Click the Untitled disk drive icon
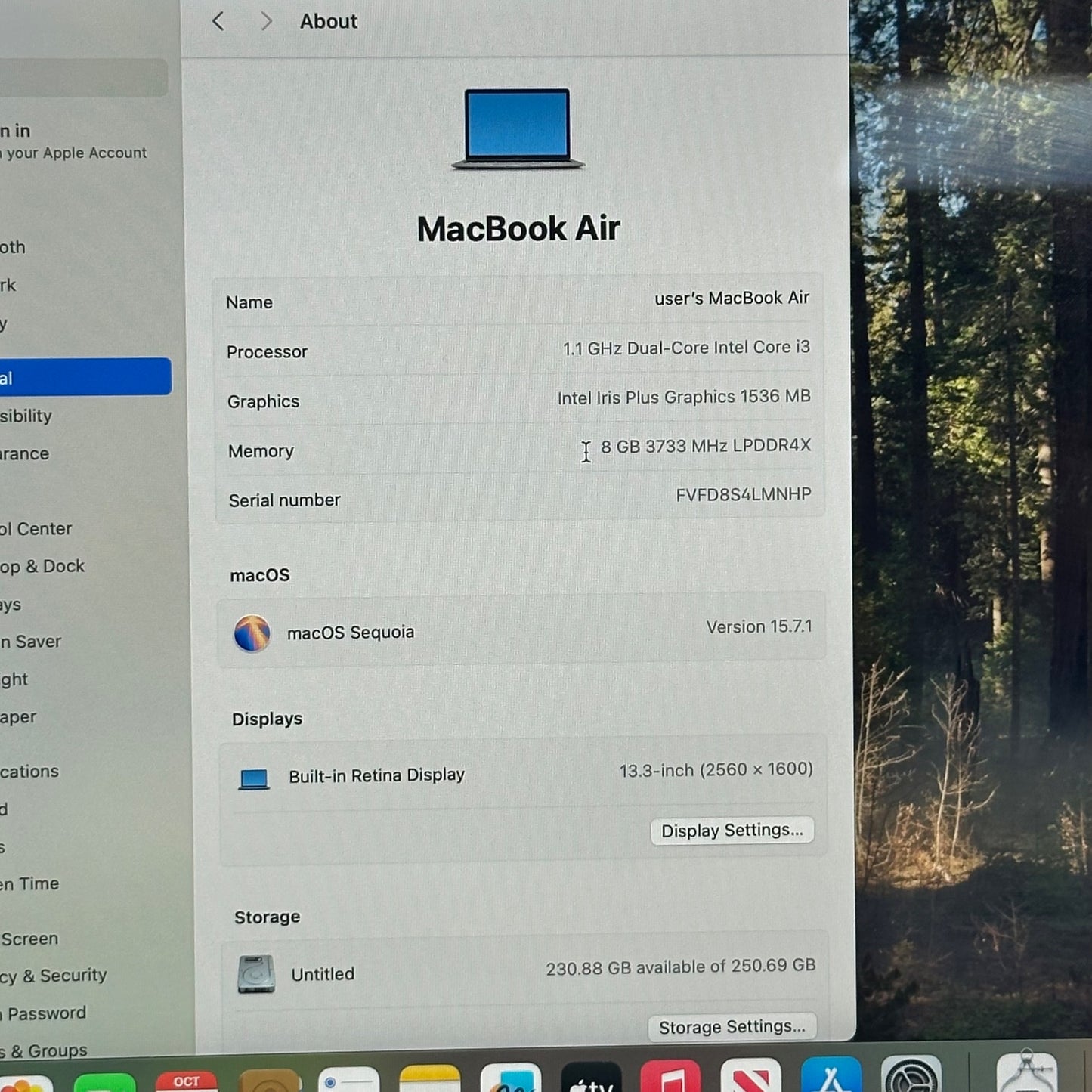 coord(256,974)
